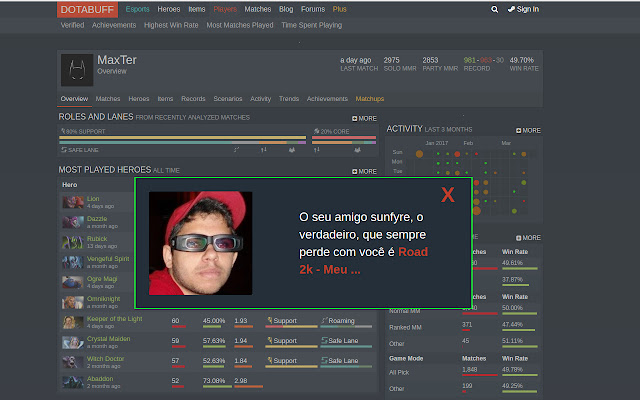Open the Plus navigation link

coord(339,9)
